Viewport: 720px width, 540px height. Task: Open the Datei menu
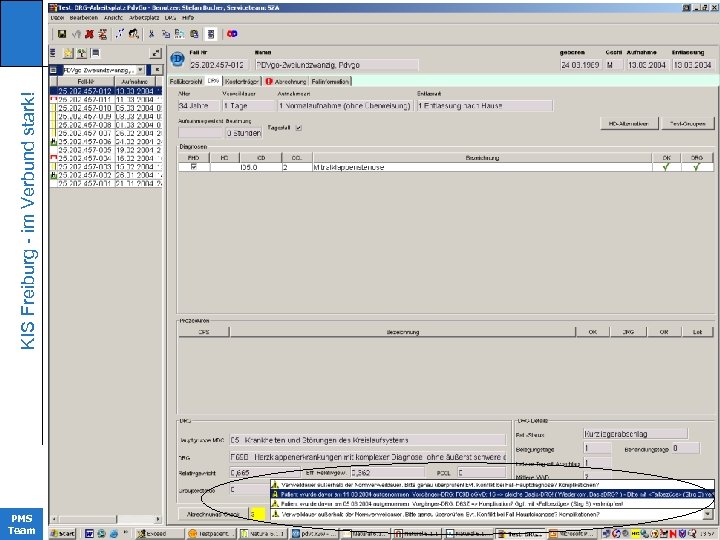57,17
